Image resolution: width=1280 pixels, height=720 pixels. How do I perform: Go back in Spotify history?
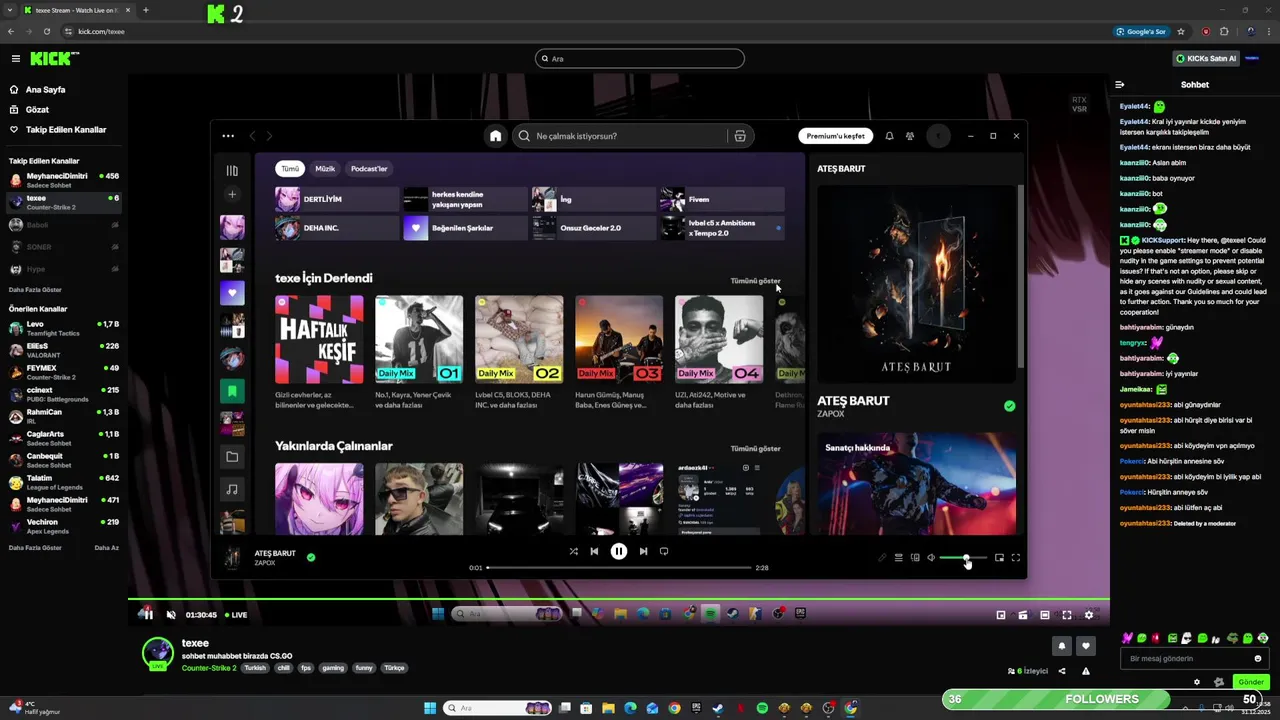click(x=252, y=136)
